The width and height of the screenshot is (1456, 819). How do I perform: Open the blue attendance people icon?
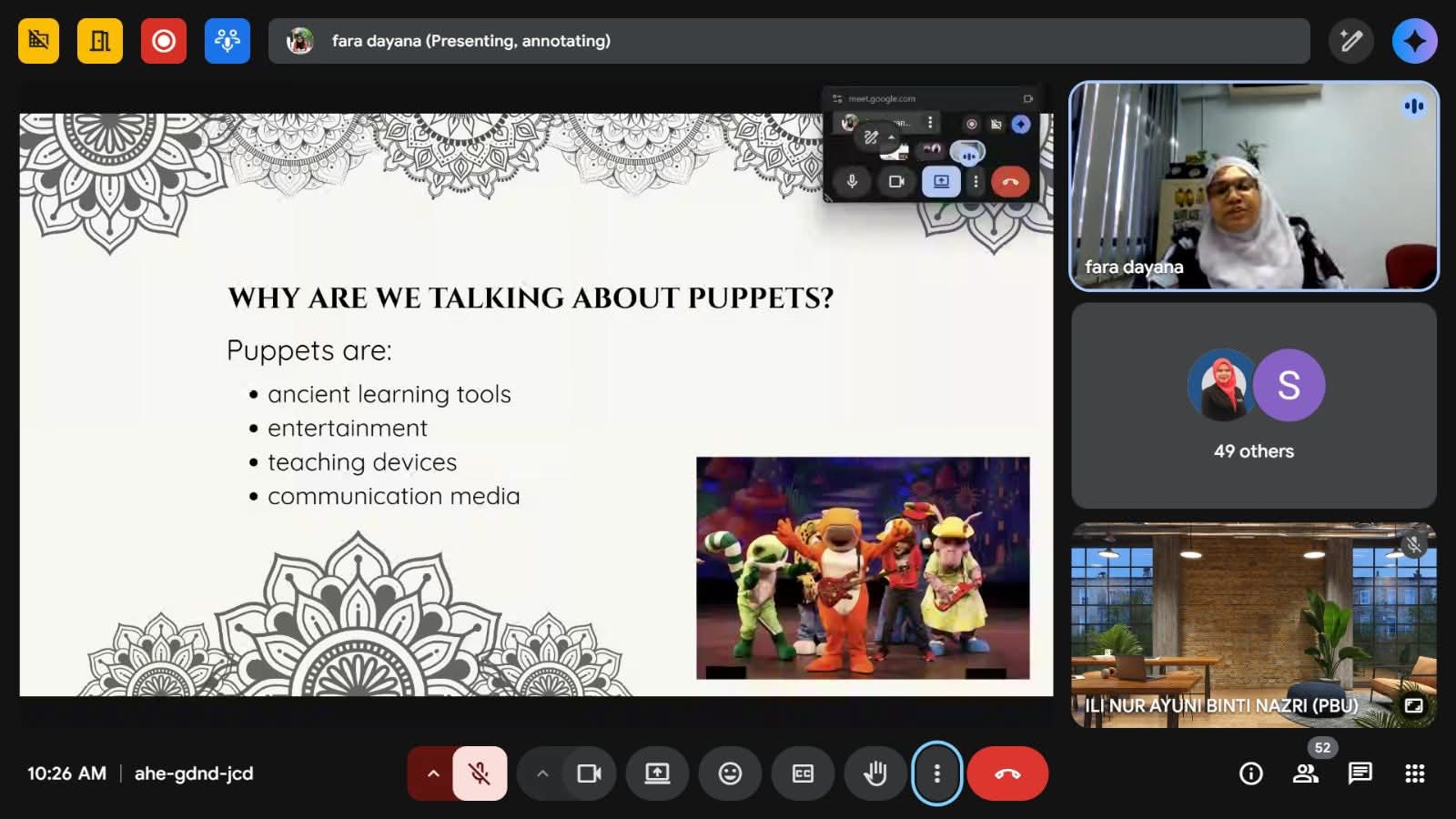227,41
